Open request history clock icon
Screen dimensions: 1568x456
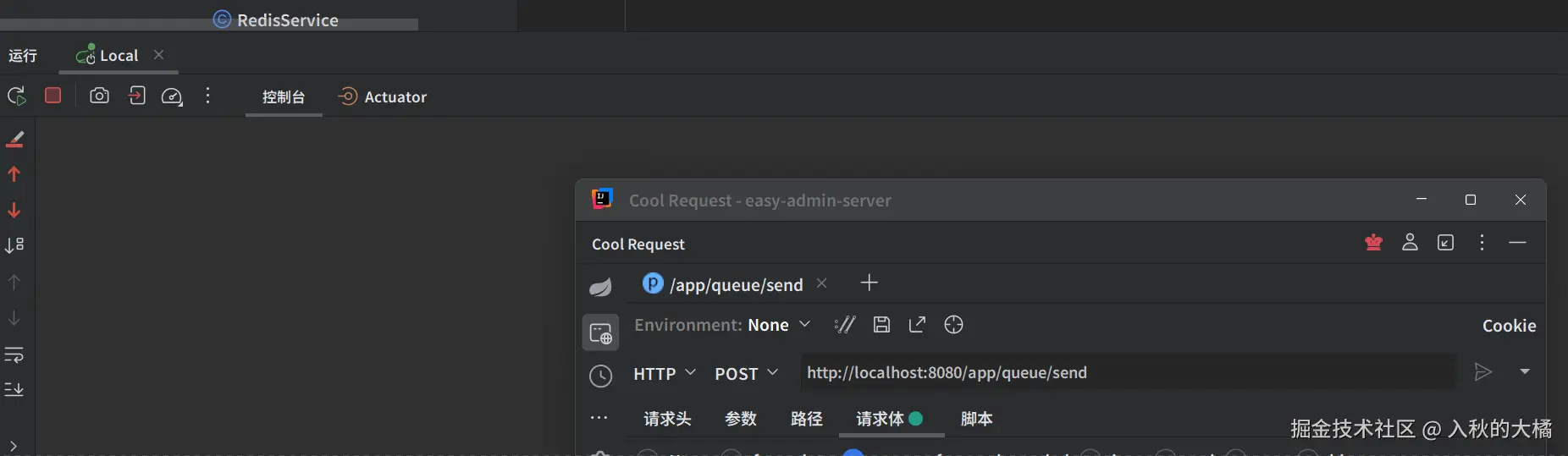tap(600, 376)
